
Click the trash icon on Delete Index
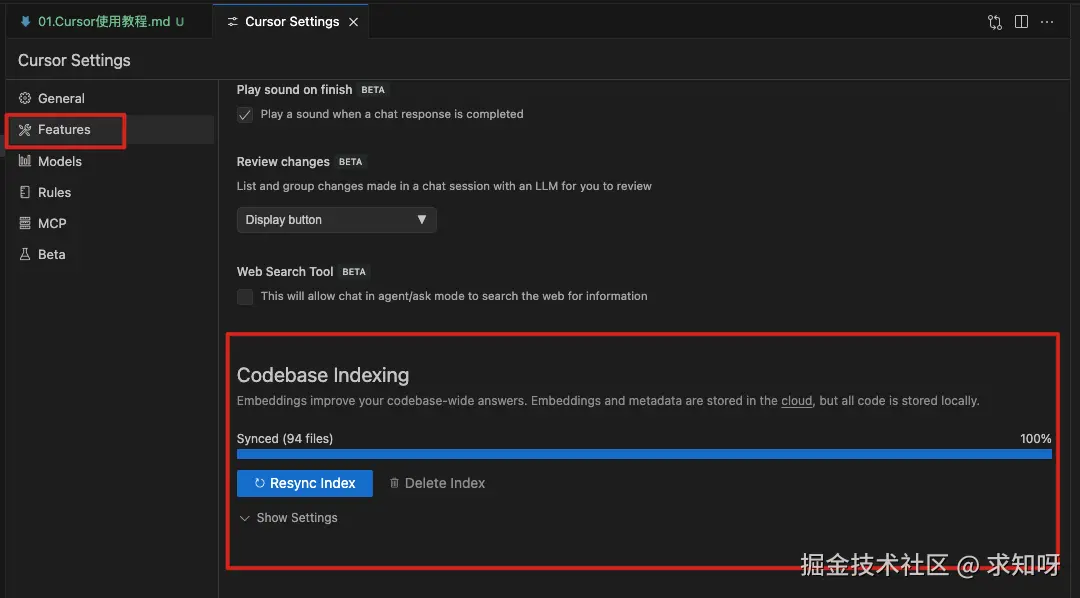pyautogui.click(x=394, y=484)
